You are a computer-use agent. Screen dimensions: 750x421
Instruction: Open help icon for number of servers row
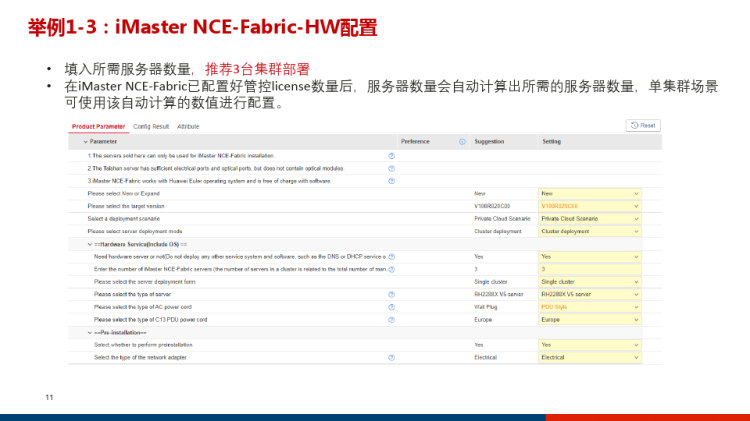pos(391,269)
